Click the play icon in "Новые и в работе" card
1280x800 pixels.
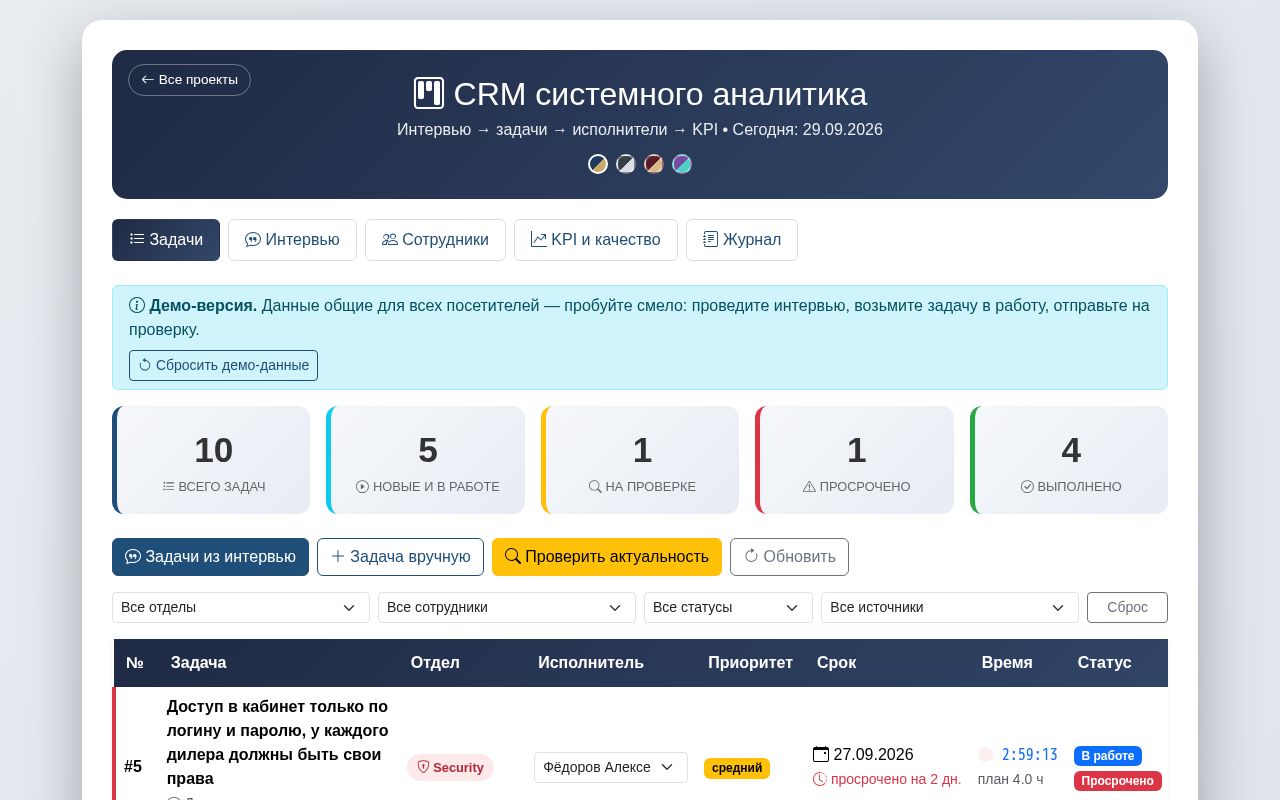tap(362, 486)
